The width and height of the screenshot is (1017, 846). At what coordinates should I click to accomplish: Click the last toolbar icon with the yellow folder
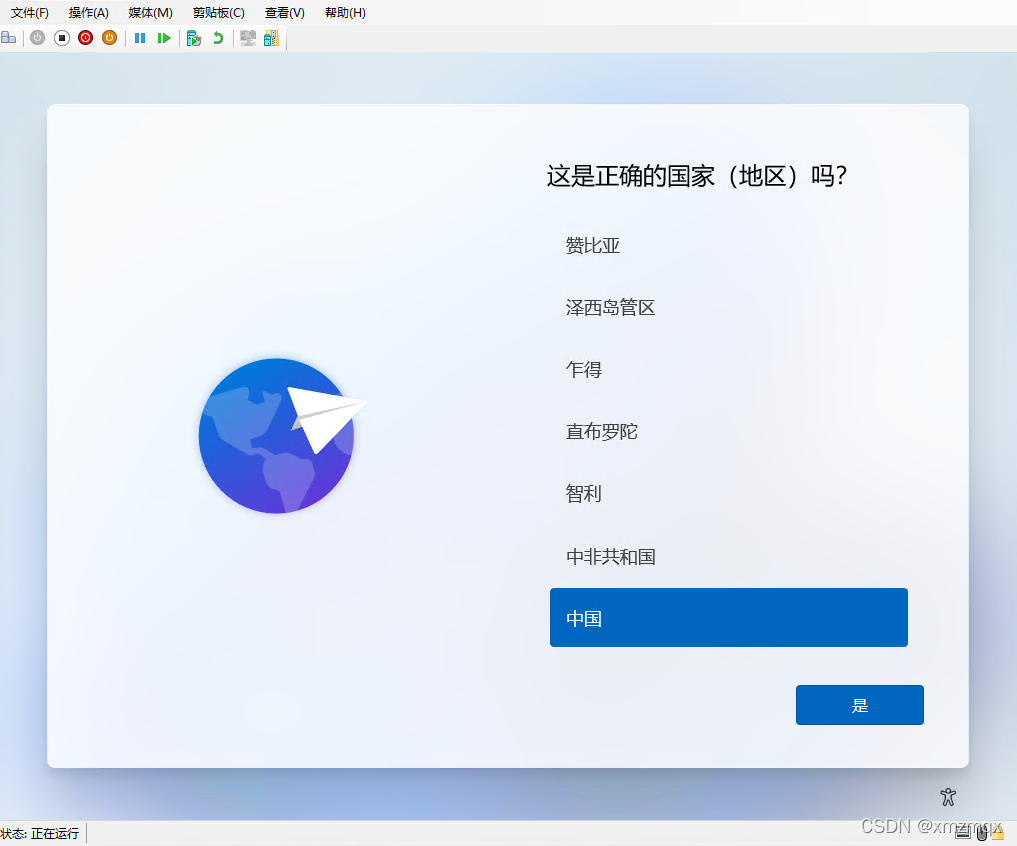pyautogui.click(x=271, y=38)
